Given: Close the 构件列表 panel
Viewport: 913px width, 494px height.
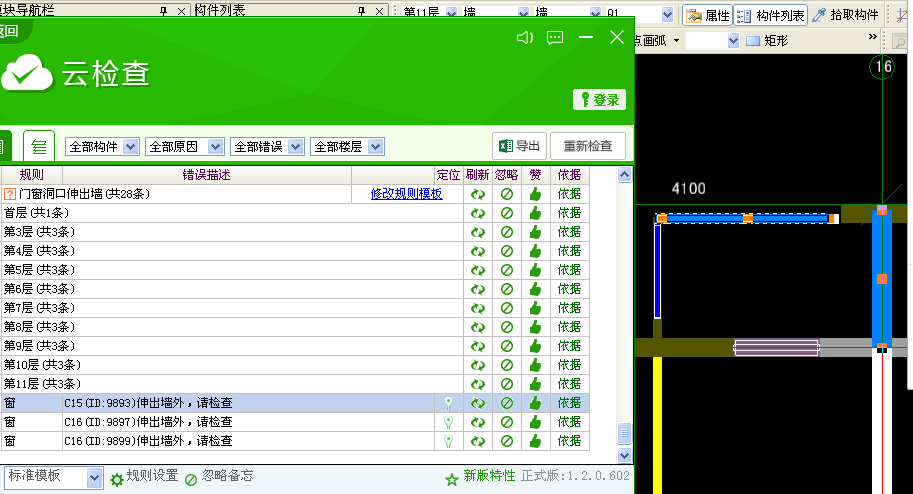Looking at the screenshot, I should tap(380, 11).
